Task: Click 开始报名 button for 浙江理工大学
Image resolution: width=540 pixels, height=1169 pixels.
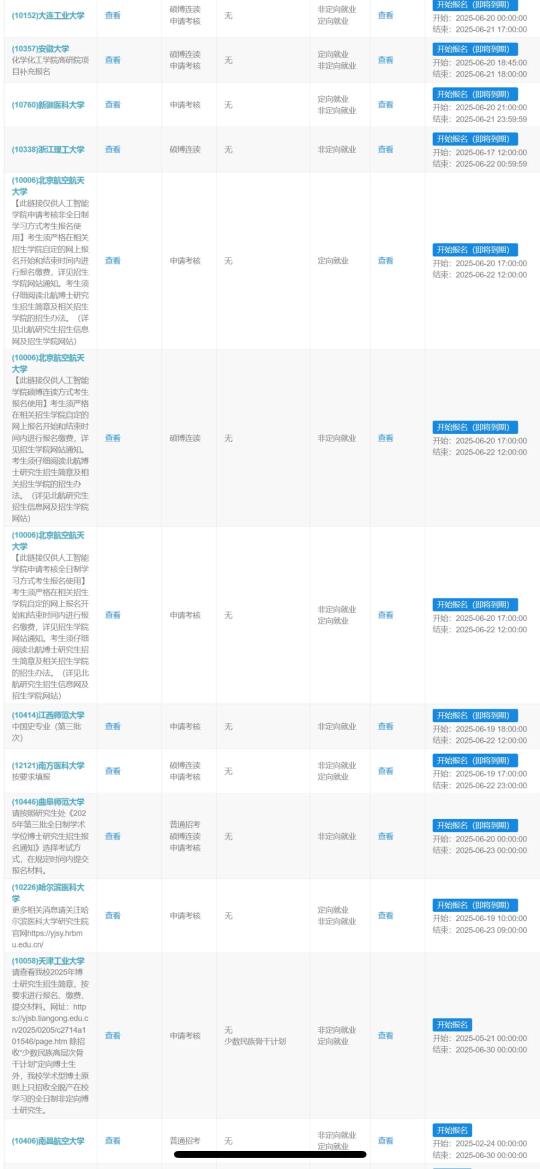Action: (x=475, y=139)
